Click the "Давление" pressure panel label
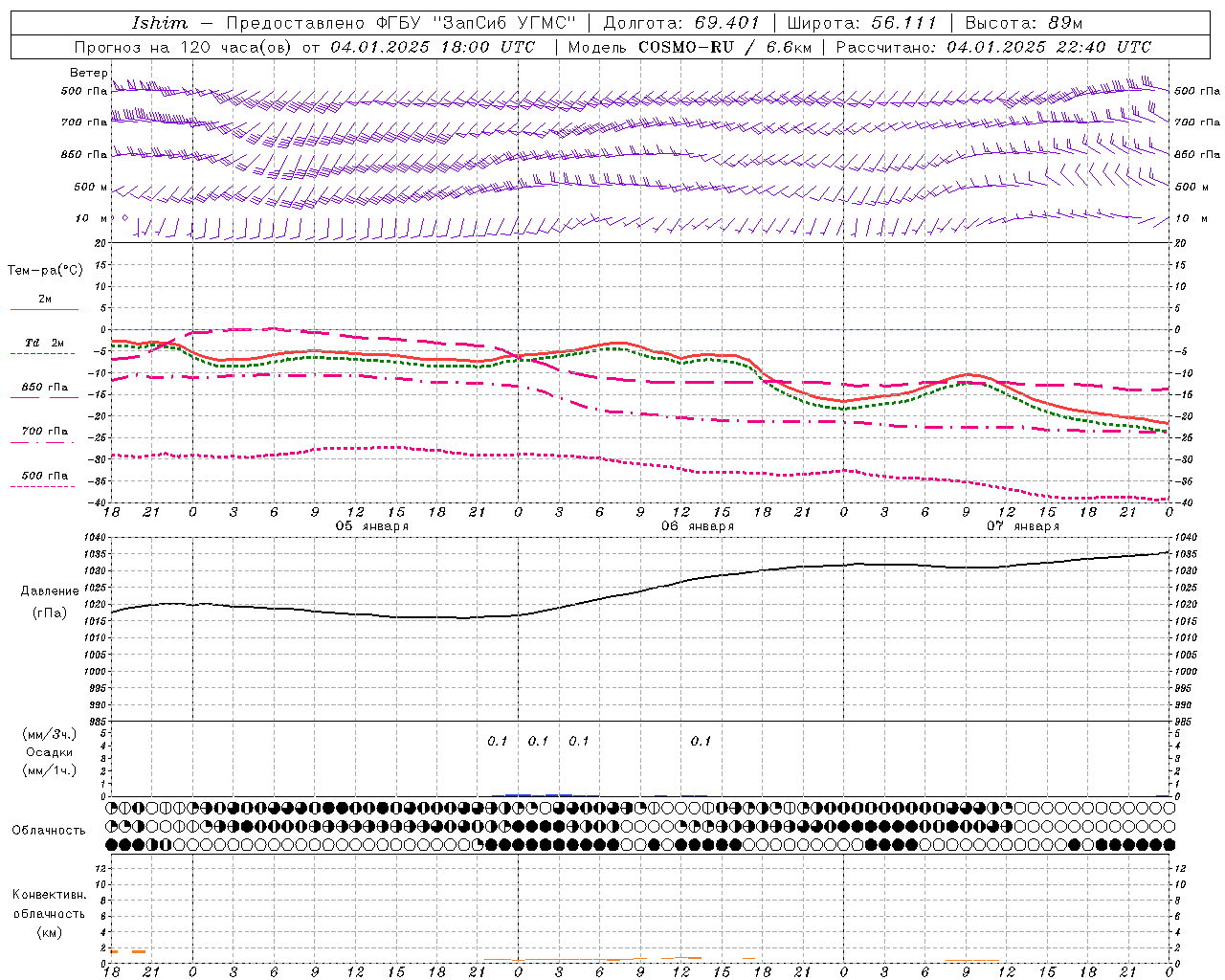Screen dimensions: 1225x980 click(50, 591)
